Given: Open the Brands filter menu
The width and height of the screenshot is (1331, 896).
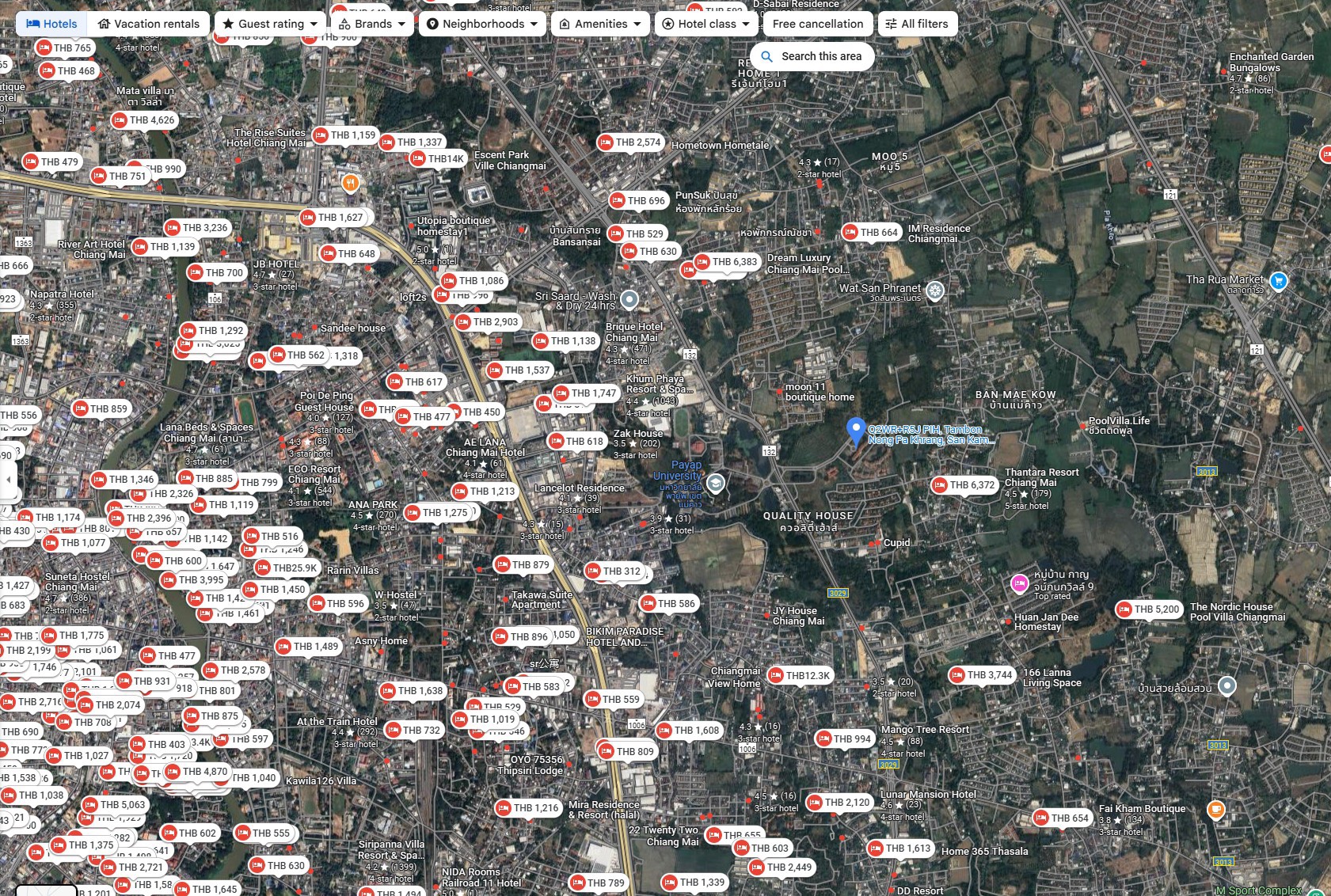Looking at the screenshot, I should [371, 24].
